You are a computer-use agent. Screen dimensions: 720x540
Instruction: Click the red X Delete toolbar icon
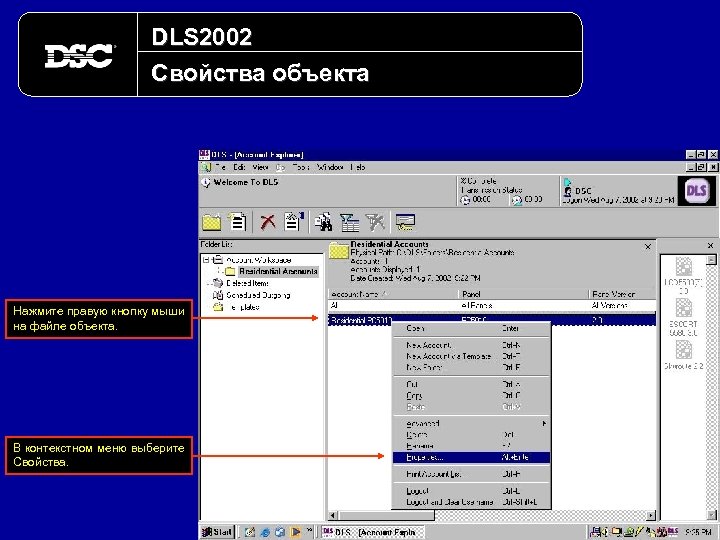(268, 223)
